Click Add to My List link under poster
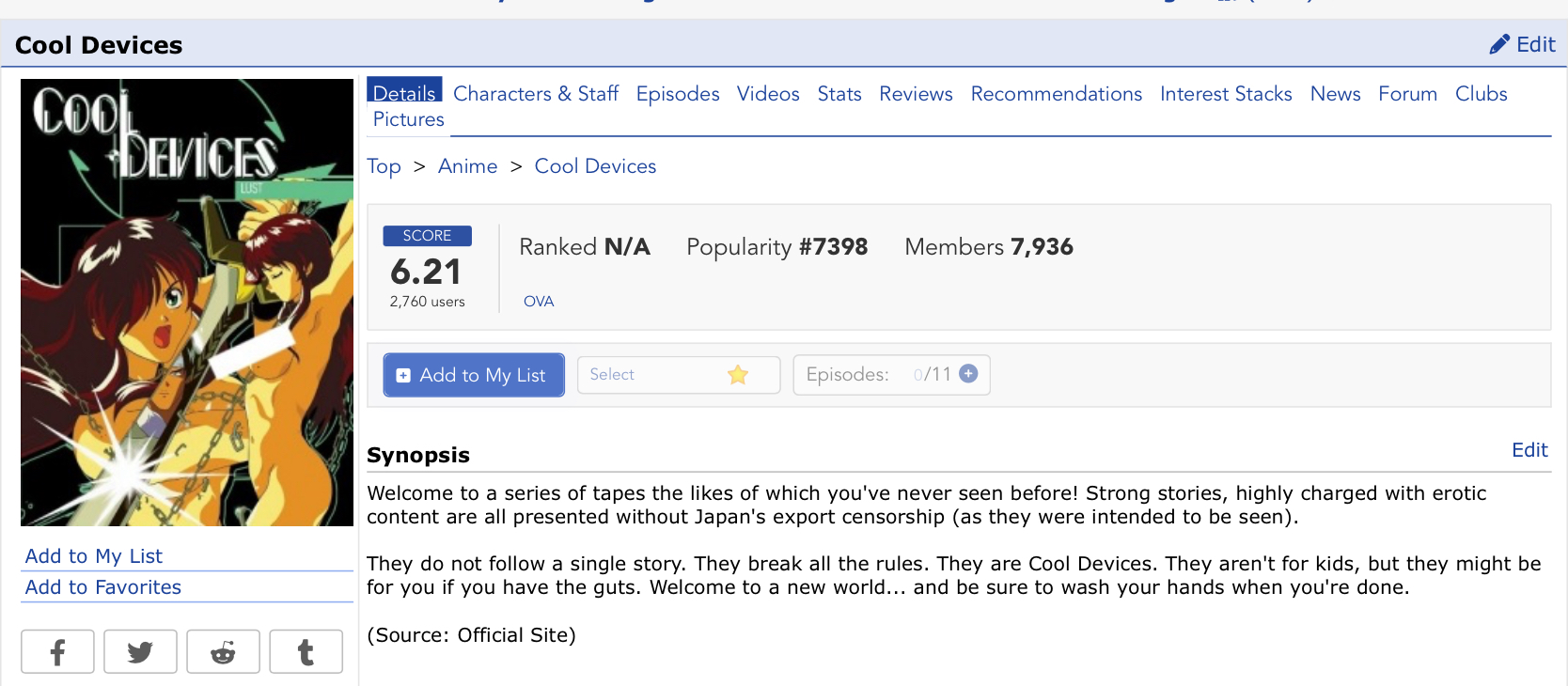1568x686 pixels. click(94, 556)
